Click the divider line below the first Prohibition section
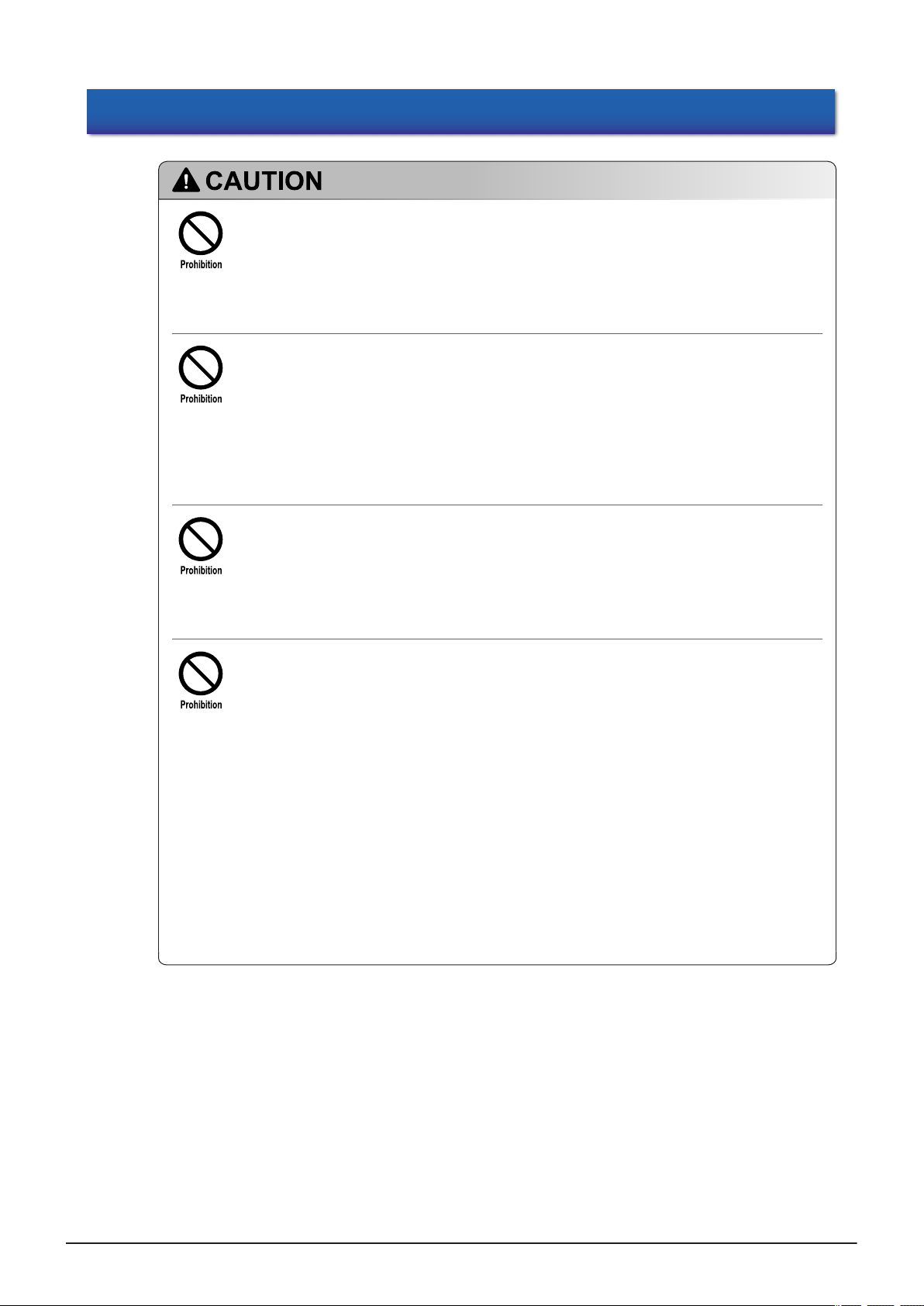Screen dimensions: 924x1306 pyautogui.click(x=497, y=334)
